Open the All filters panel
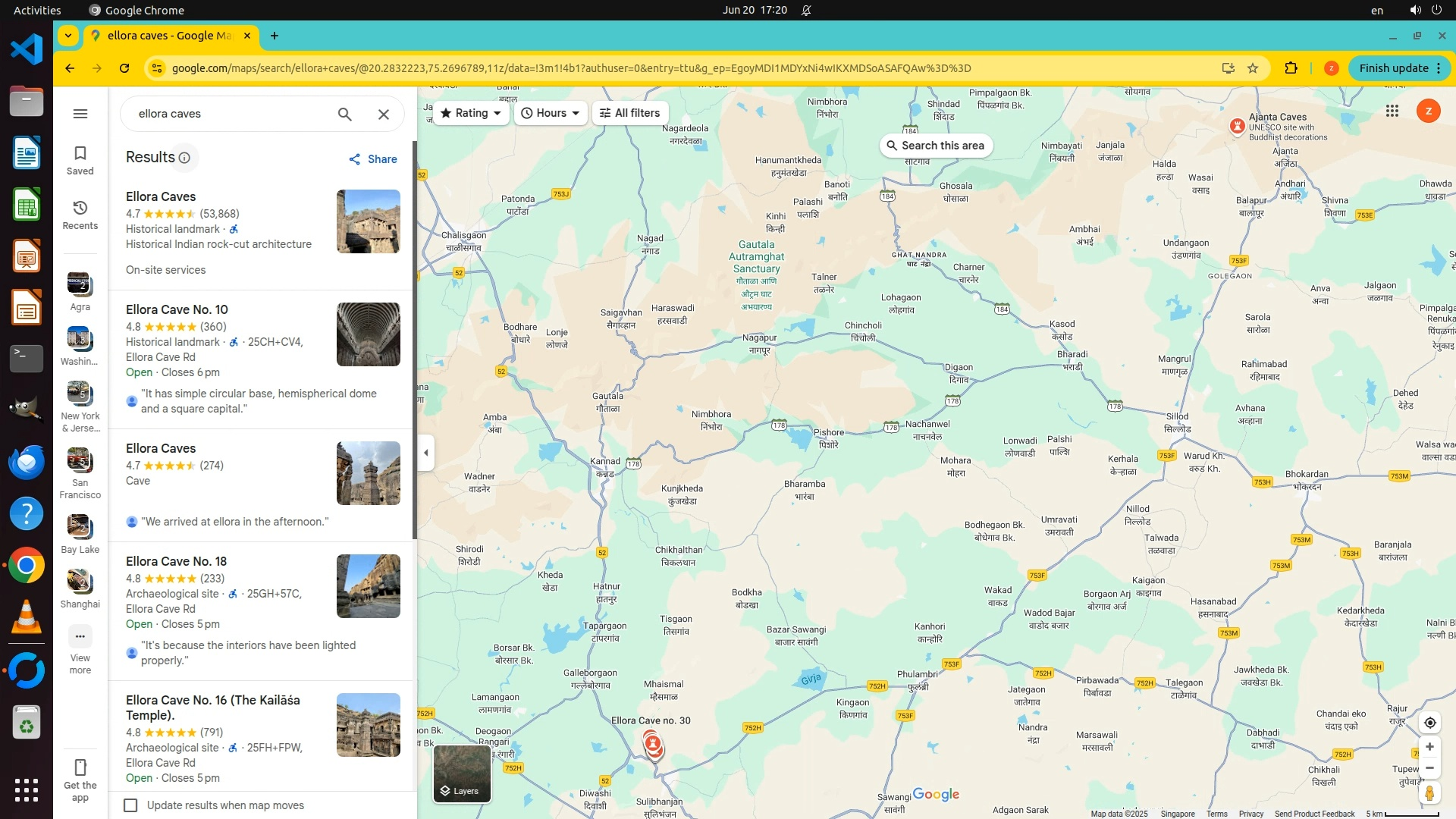The image size is (1456, 819). (629, 113)
